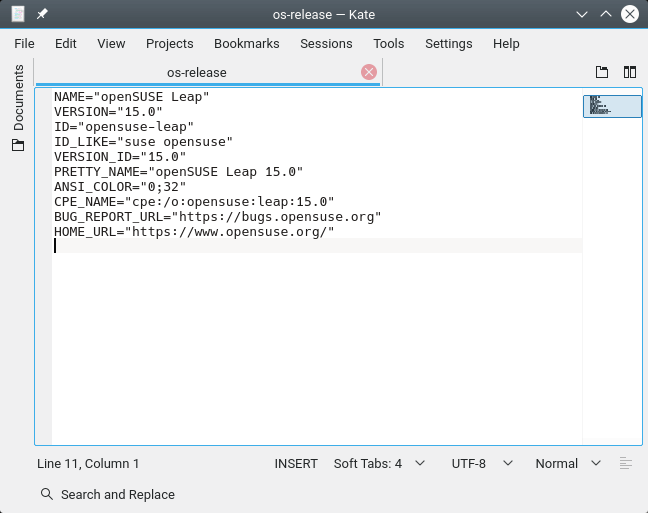Open the Soft Tabs: 4 dropdown
This screenshot has height=513, width=648.
point(379,463)
